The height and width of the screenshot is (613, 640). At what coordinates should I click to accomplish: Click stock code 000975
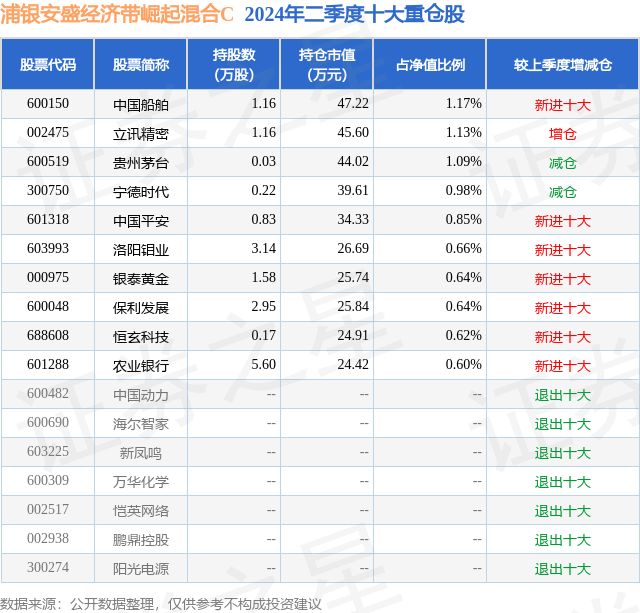[x=48, y=278]
